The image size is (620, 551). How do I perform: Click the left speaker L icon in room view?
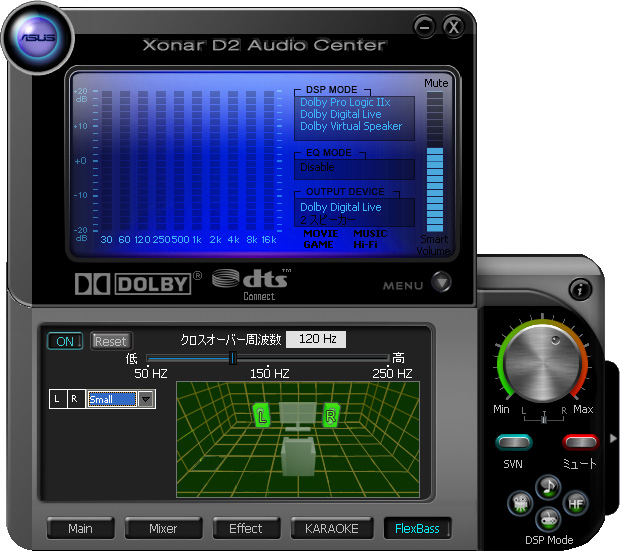click(261, 415)
